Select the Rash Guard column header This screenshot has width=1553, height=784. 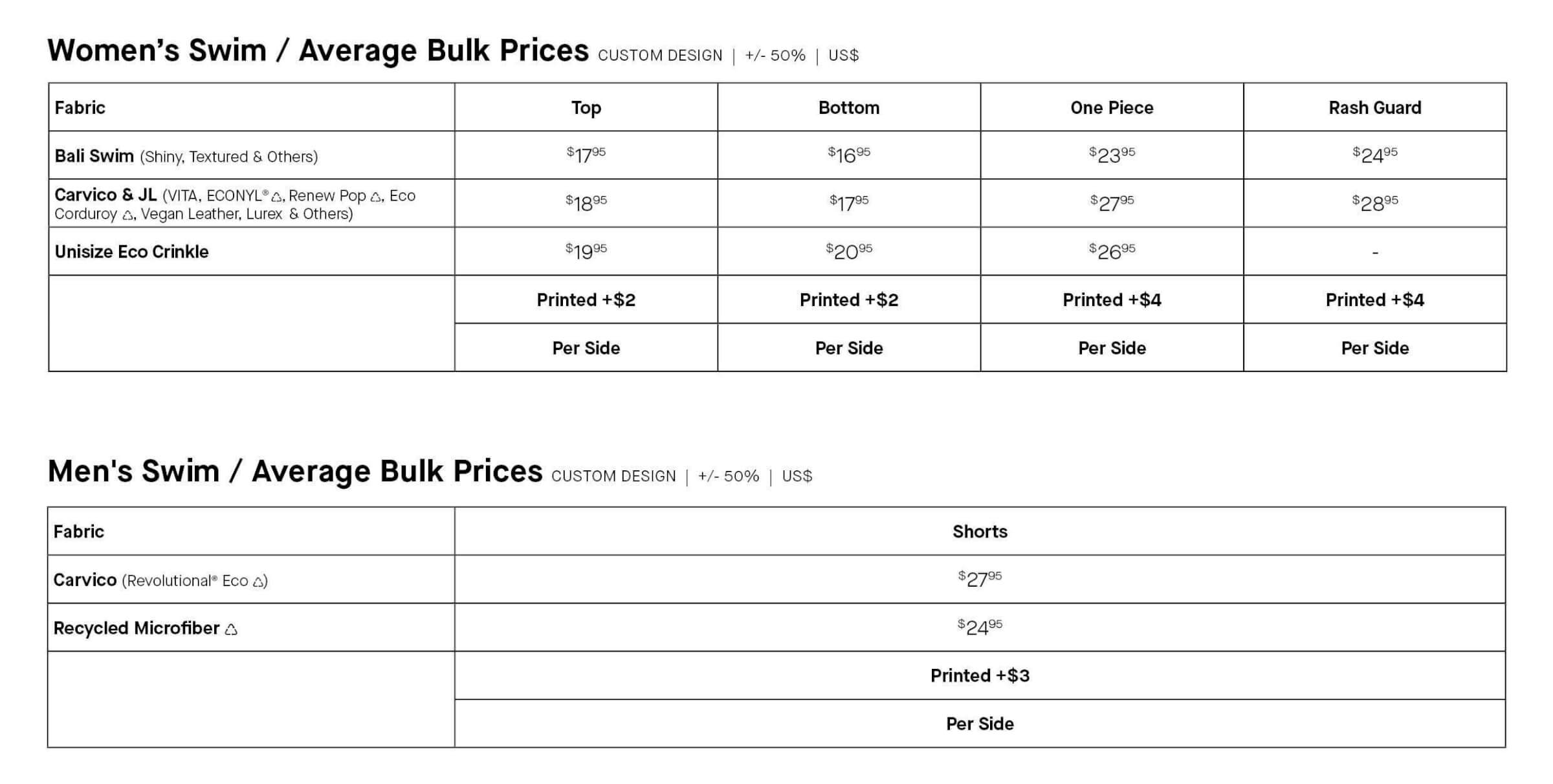(x=1375, y=107)
